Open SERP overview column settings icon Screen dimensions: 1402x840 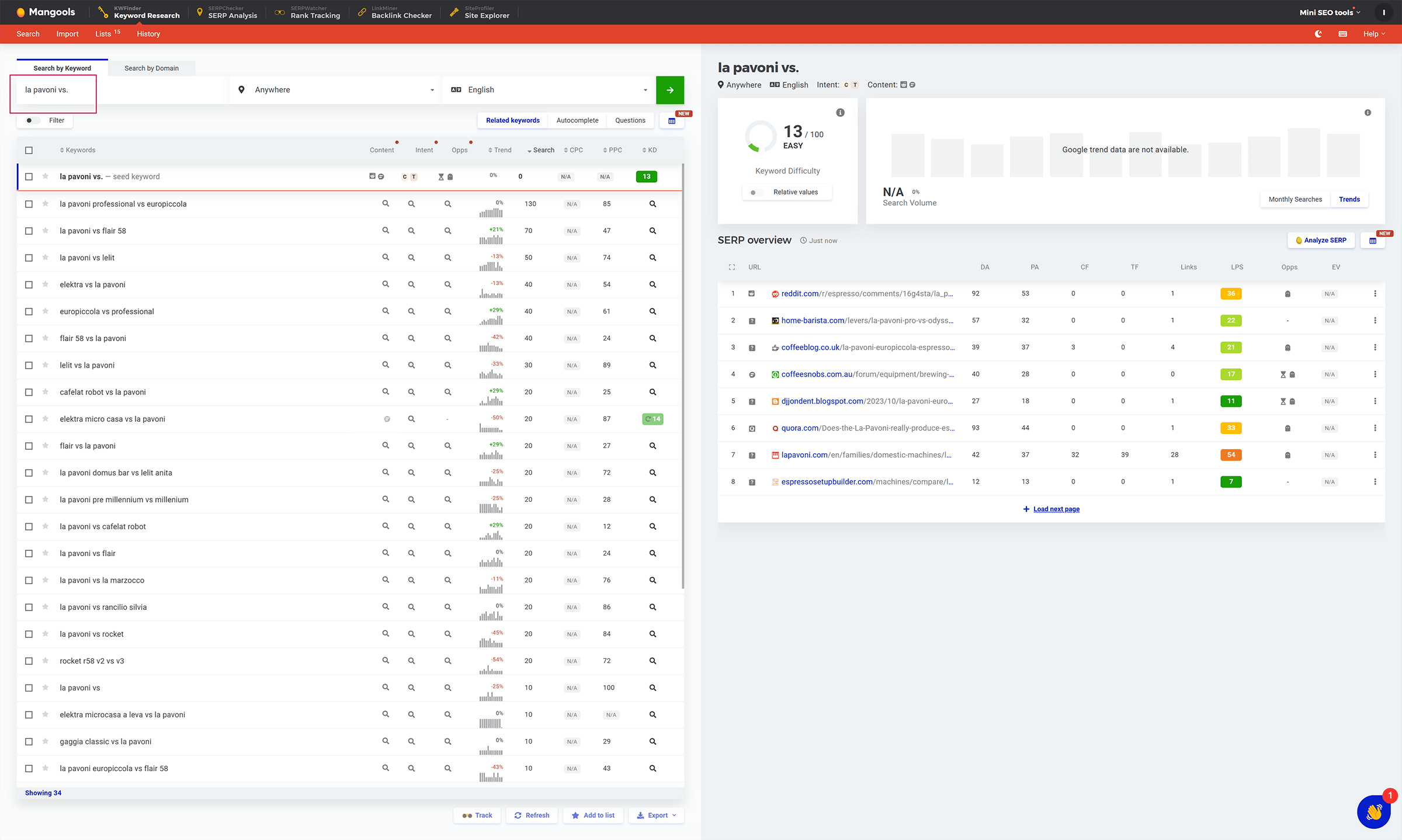1372,241
